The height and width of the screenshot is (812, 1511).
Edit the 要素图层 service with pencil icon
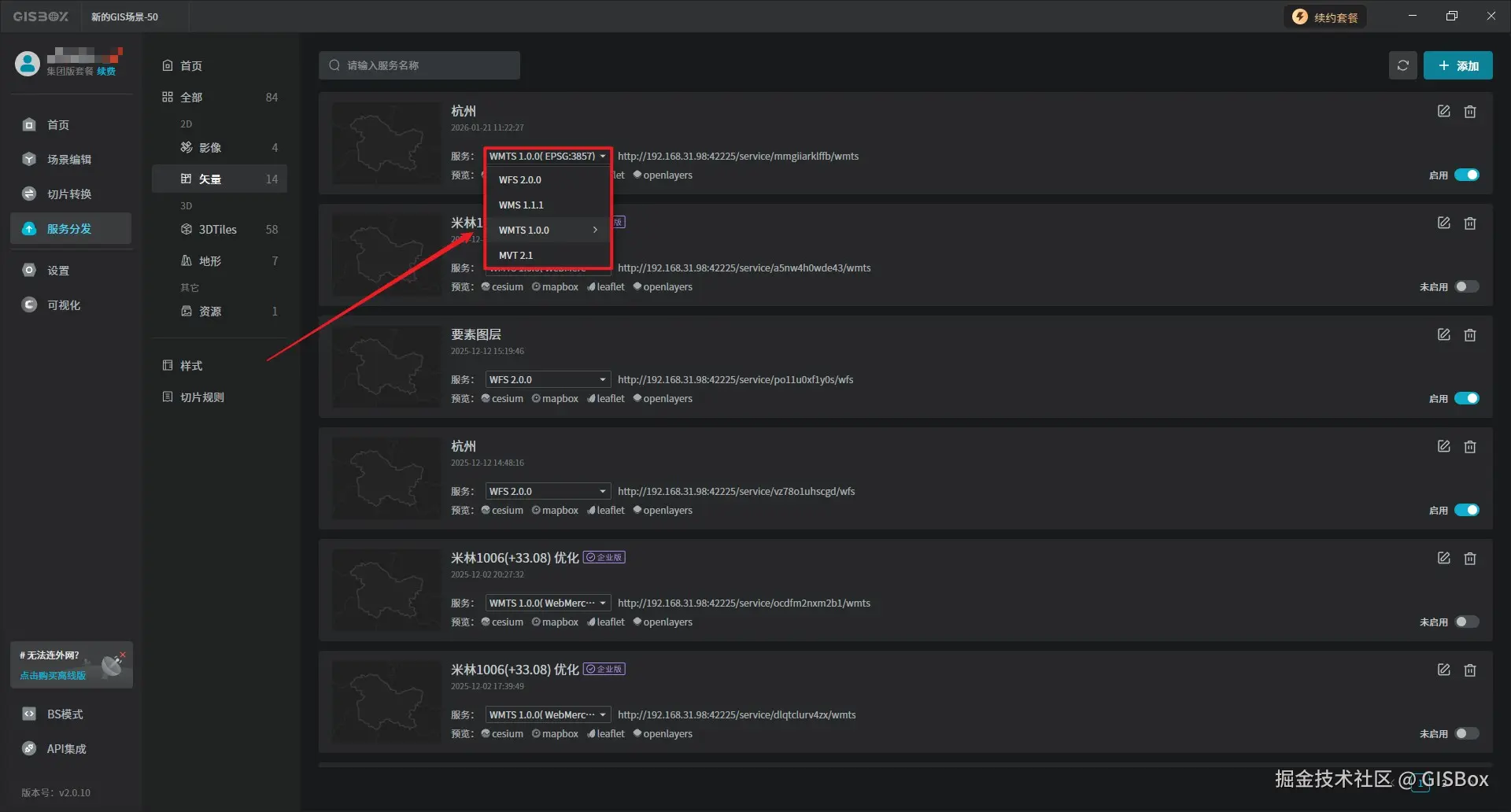tap(1443, 334)
